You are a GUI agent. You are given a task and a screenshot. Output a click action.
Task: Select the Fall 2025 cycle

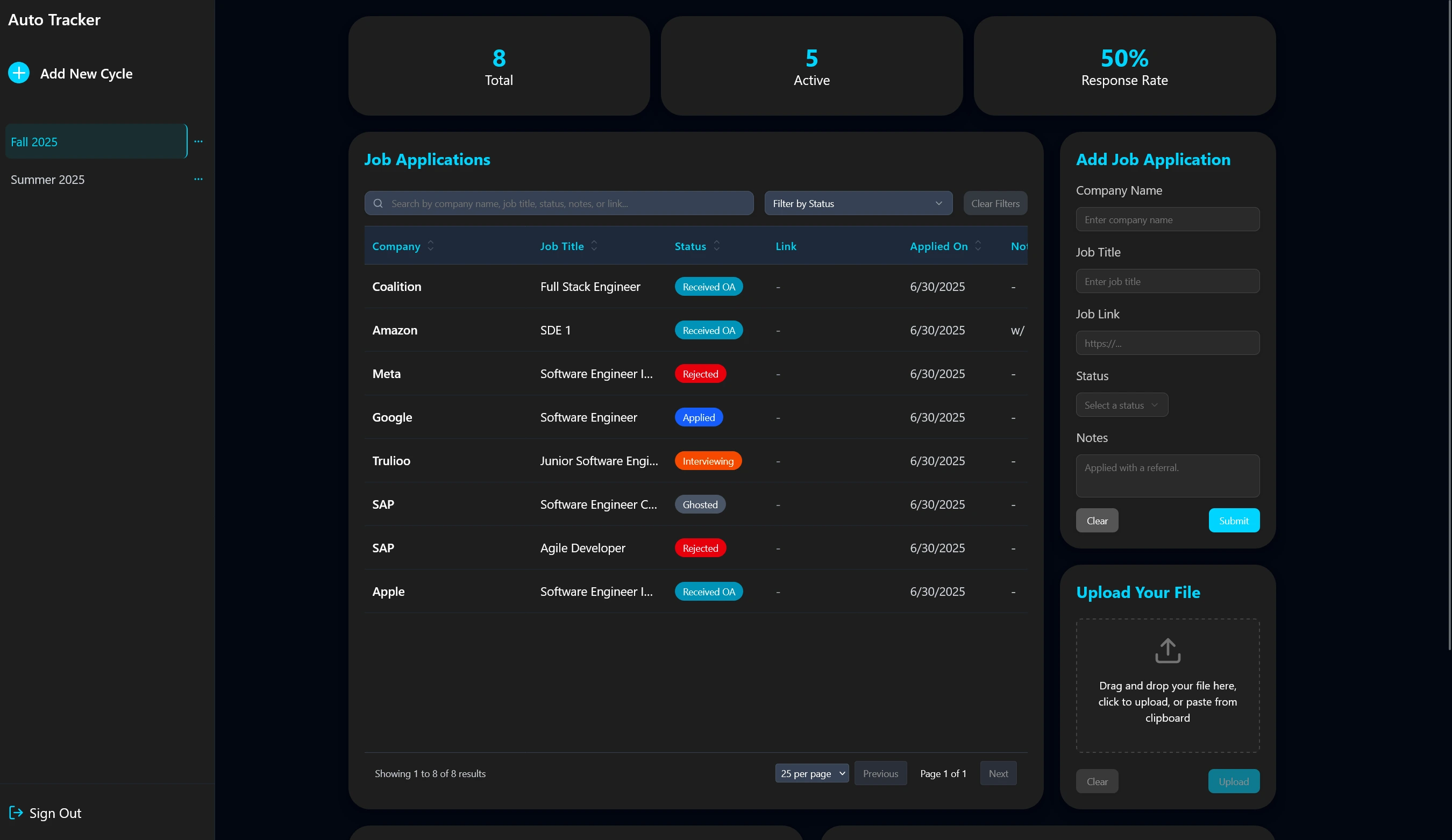[96, 142]
